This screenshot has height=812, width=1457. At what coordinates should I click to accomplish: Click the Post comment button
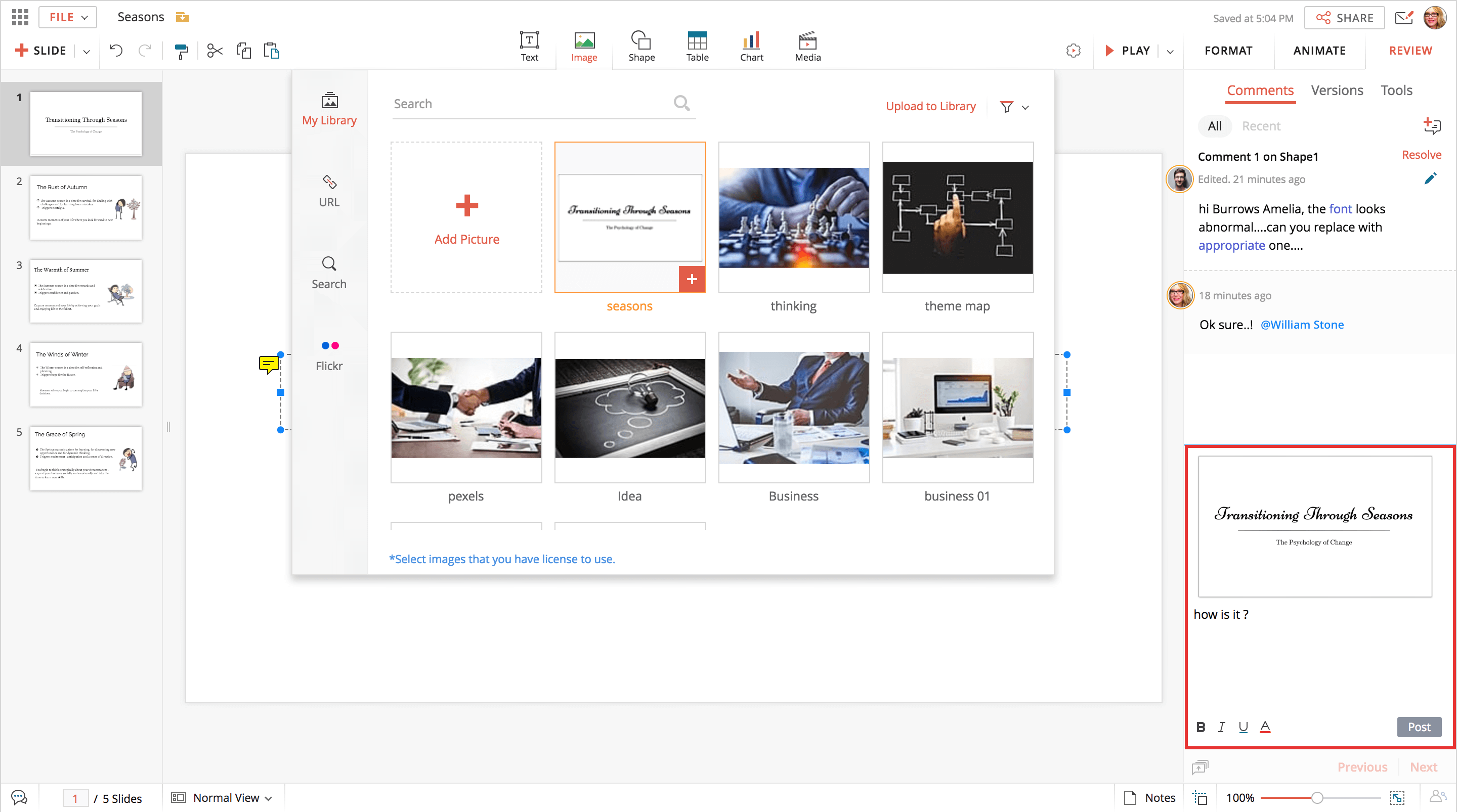coord(1419,727)
